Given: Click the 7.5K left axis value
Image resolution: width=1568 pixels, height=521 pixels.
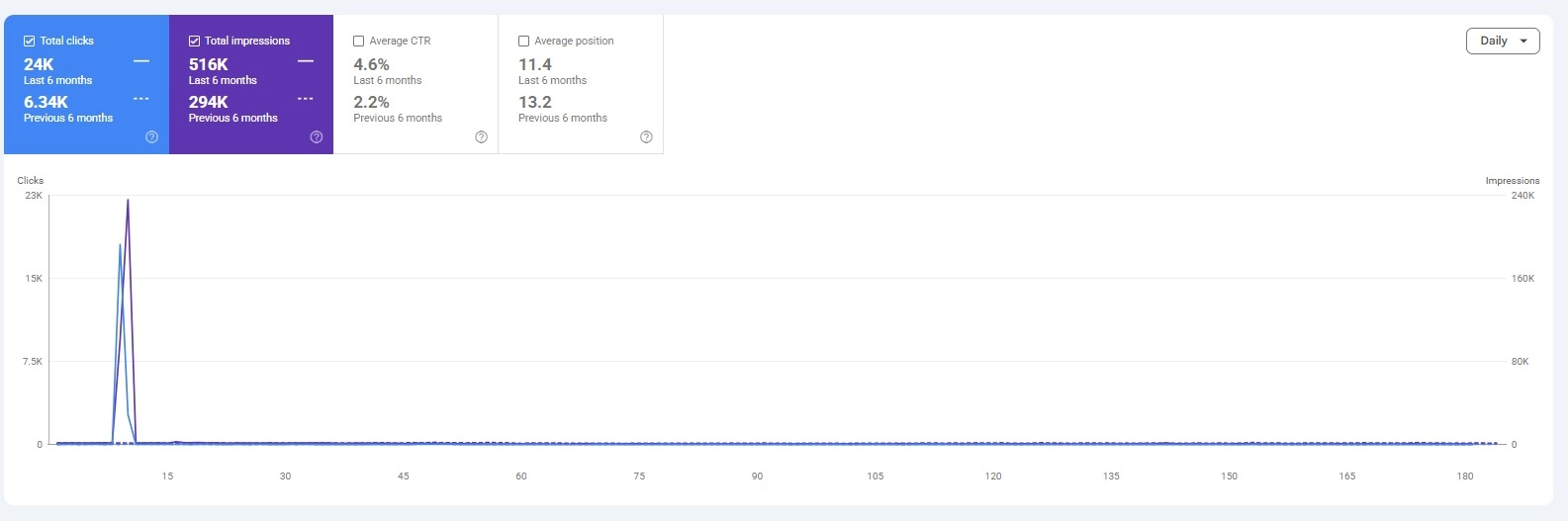Looking at the screenshot, I should (33, 362).
